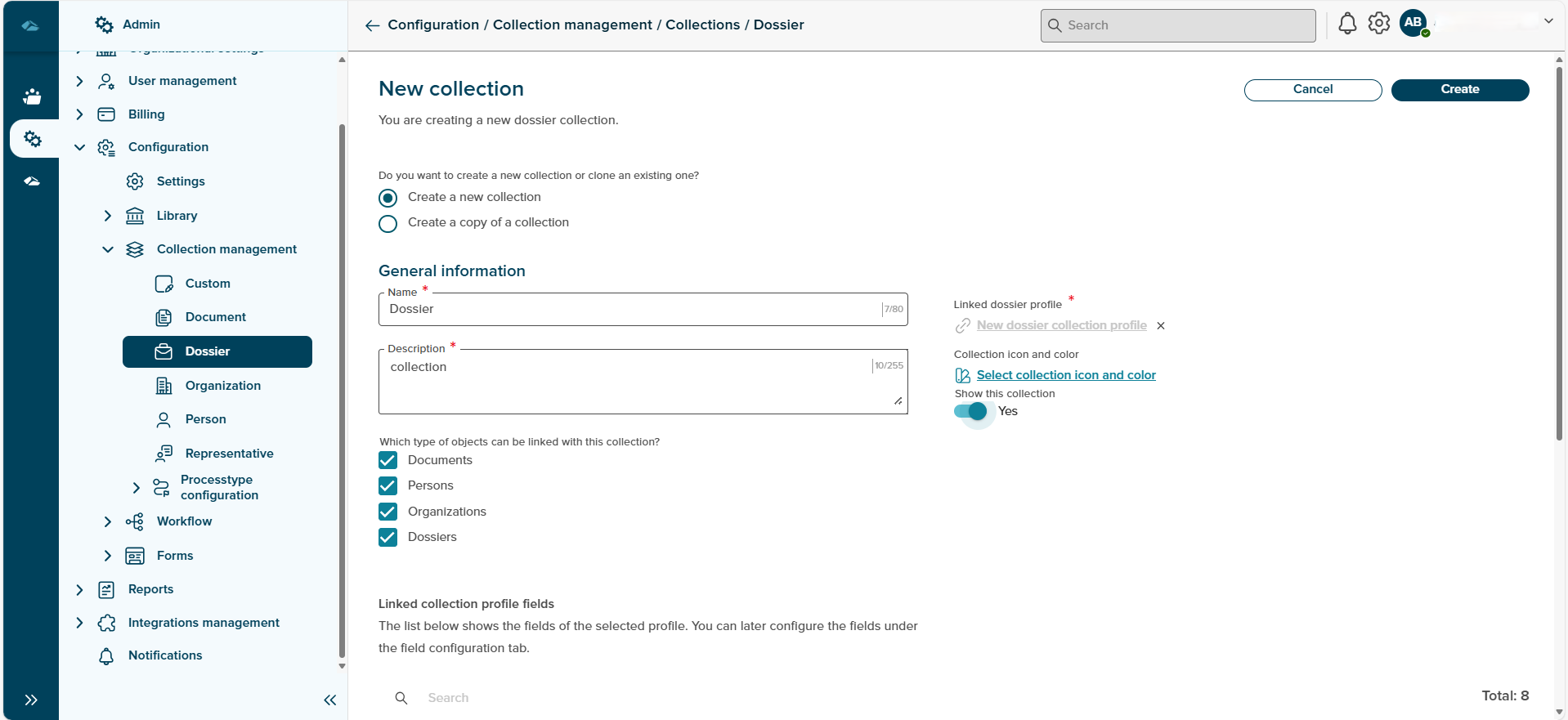Click the back arrow beside breadcrumb
Viewport: 1568px width, 720px height.
coord(372,25)
